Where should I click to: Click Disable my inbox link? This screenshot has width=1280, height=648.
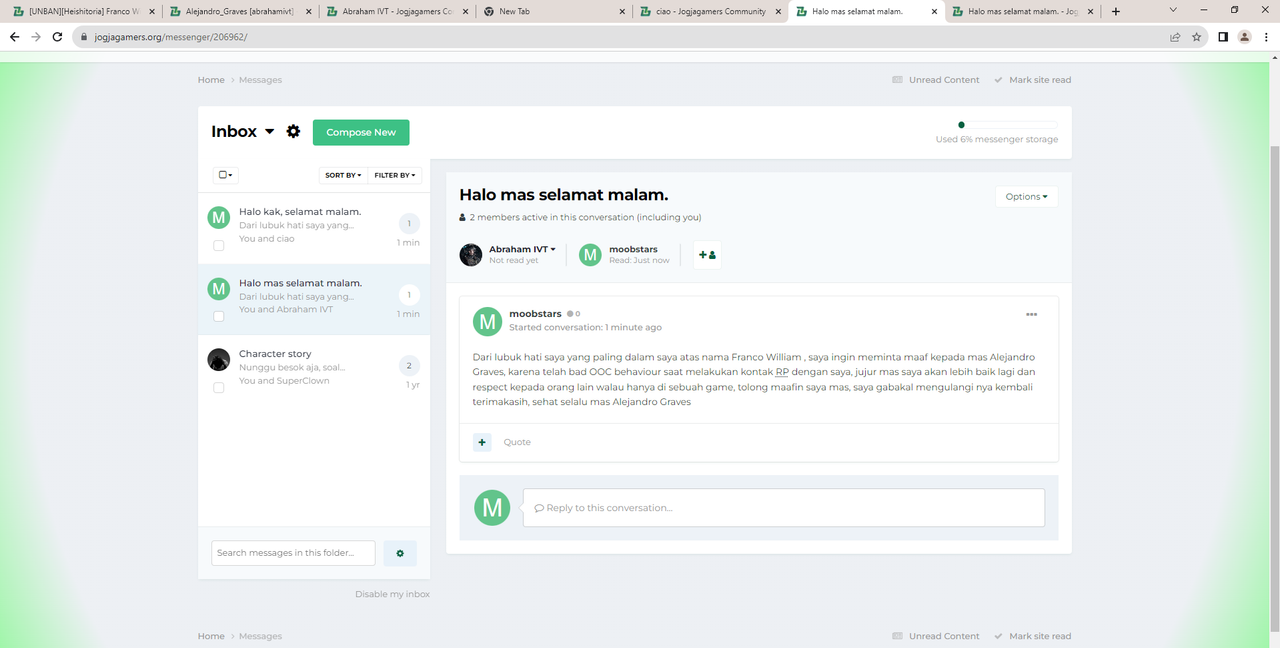tap(392, 594)
